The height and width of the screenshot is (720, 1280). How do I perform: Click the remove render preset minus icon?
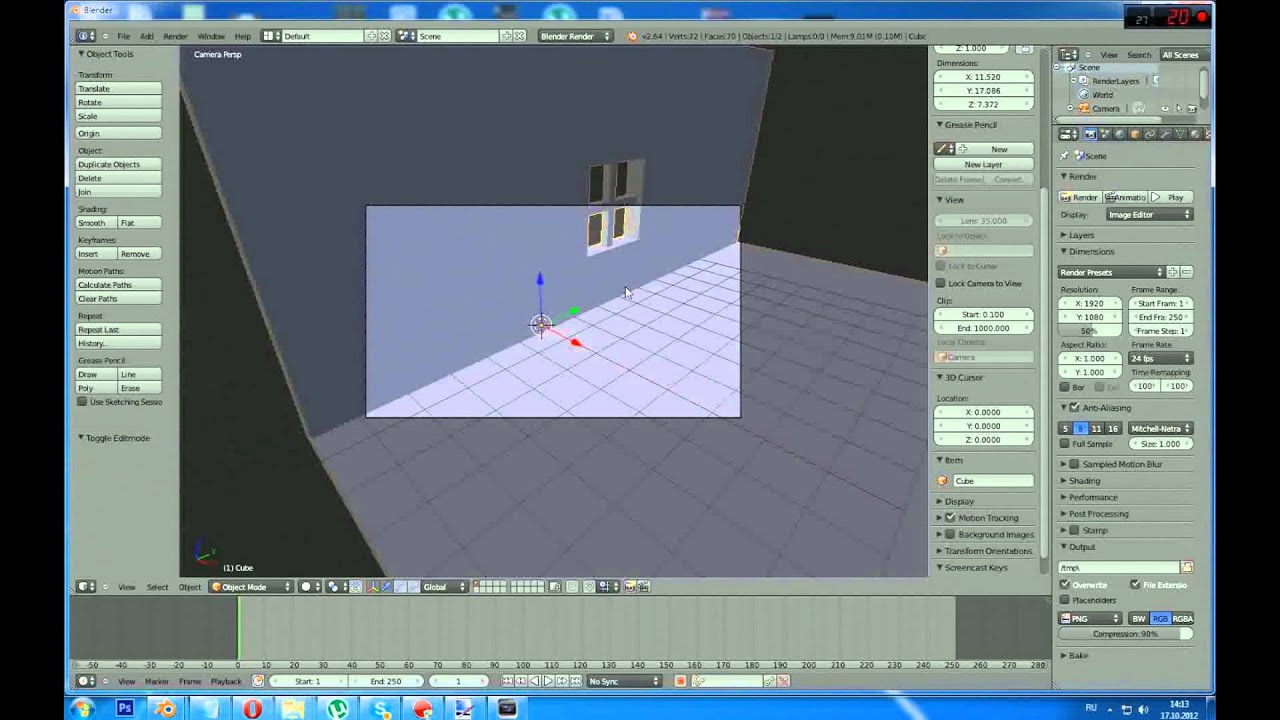click(1186, 272)
